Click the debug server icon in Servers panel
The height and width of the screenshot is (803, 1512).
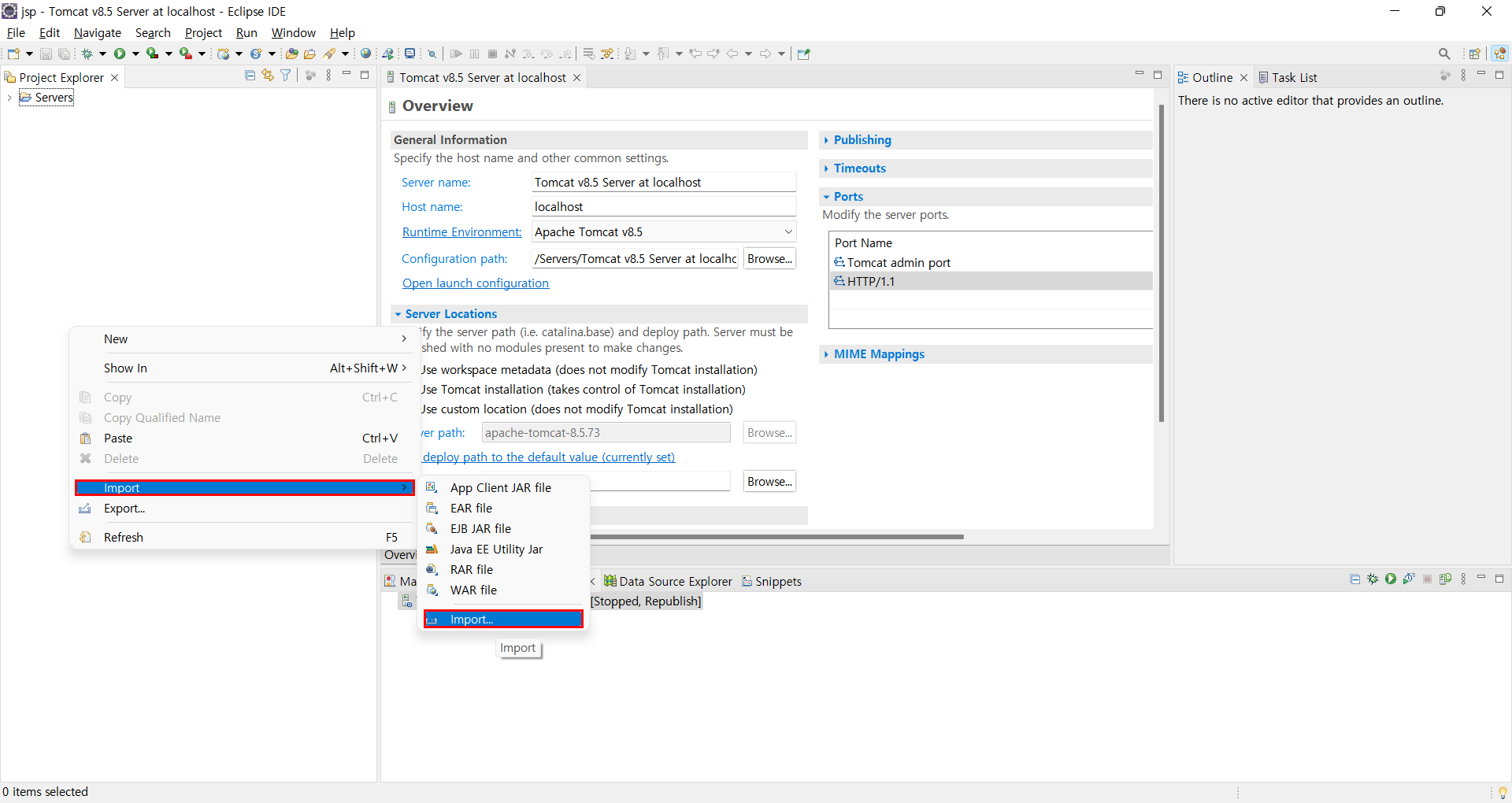tap(1373, 579)
